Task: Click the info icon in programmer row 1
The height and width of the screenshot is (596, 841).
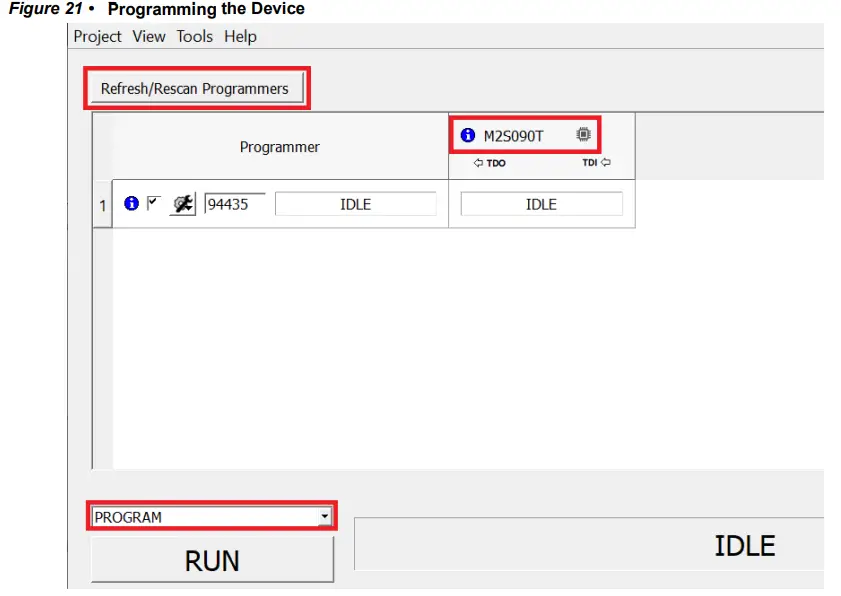Action: [131, 203]
